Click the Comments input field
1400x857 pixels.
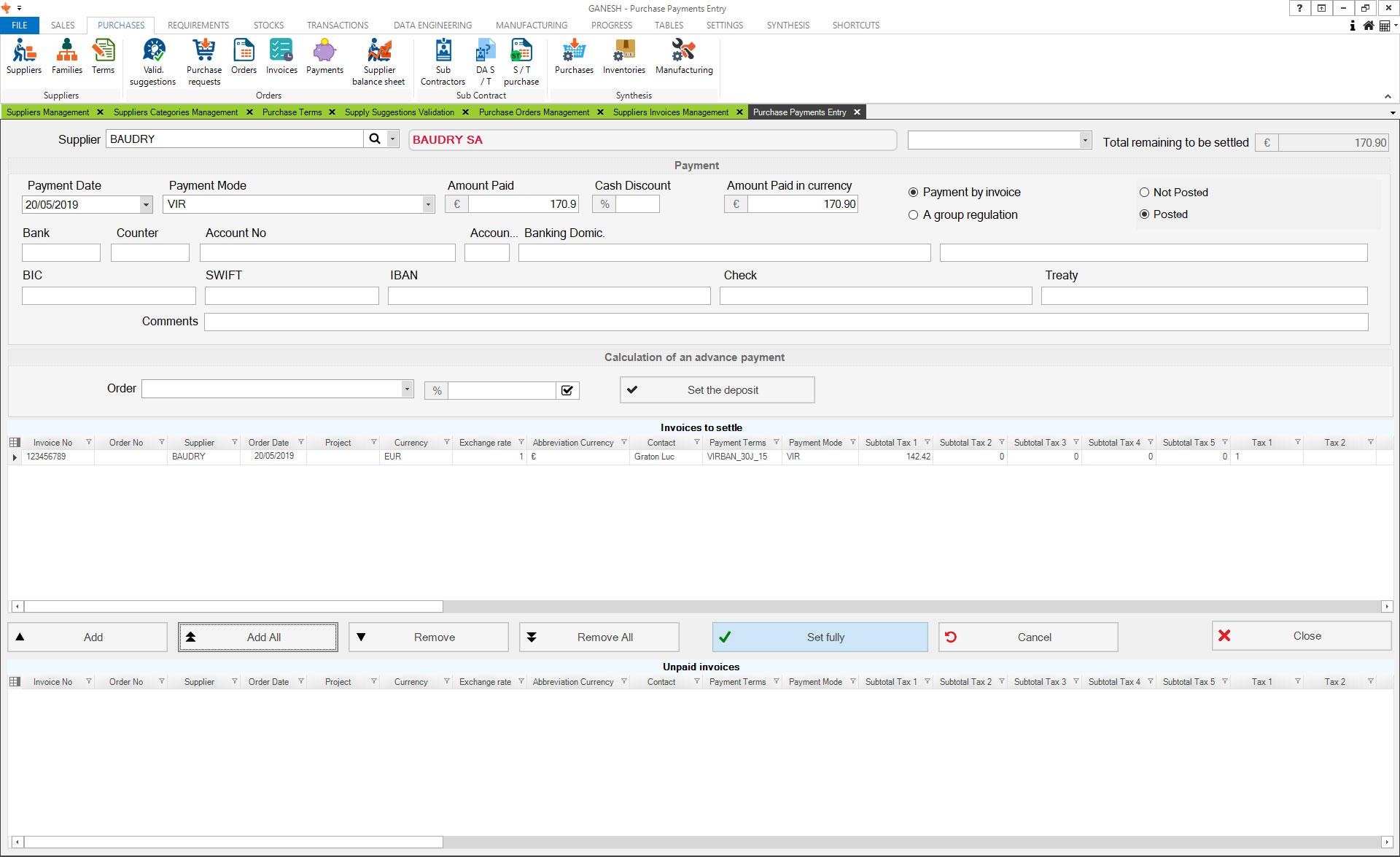click(x=785, y=322)
